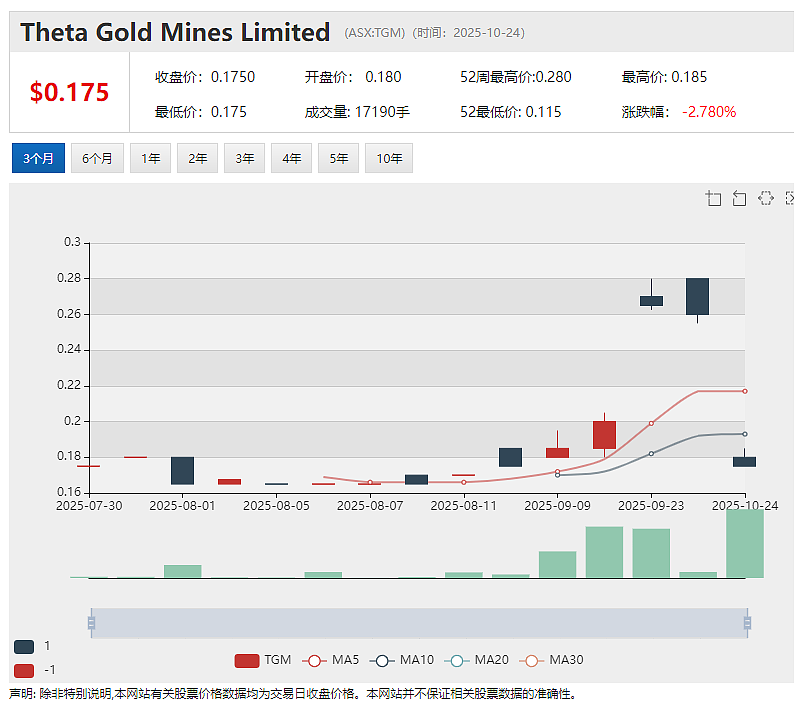Switch to the 6个月 range
805x708 pixels.
pos(97,158)
